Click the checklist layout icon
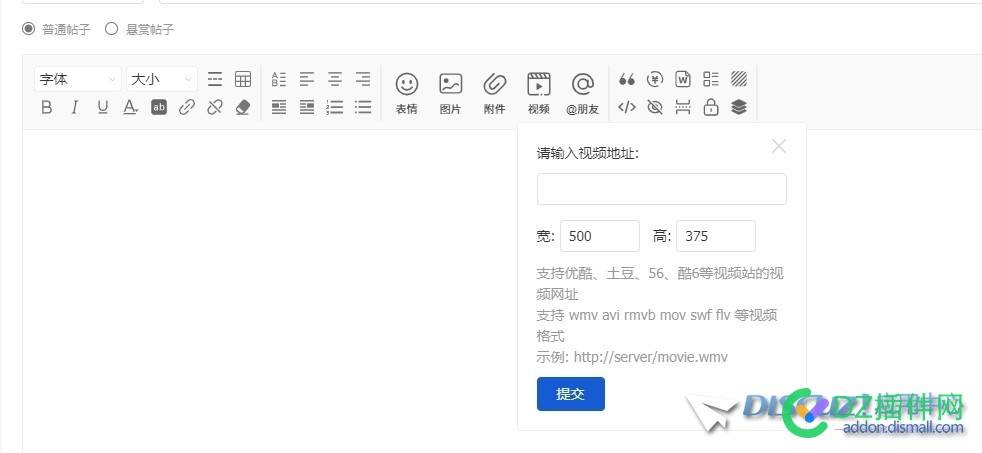Screen dimensions: 982x453 pyautogui.click(x=711, y=79)
